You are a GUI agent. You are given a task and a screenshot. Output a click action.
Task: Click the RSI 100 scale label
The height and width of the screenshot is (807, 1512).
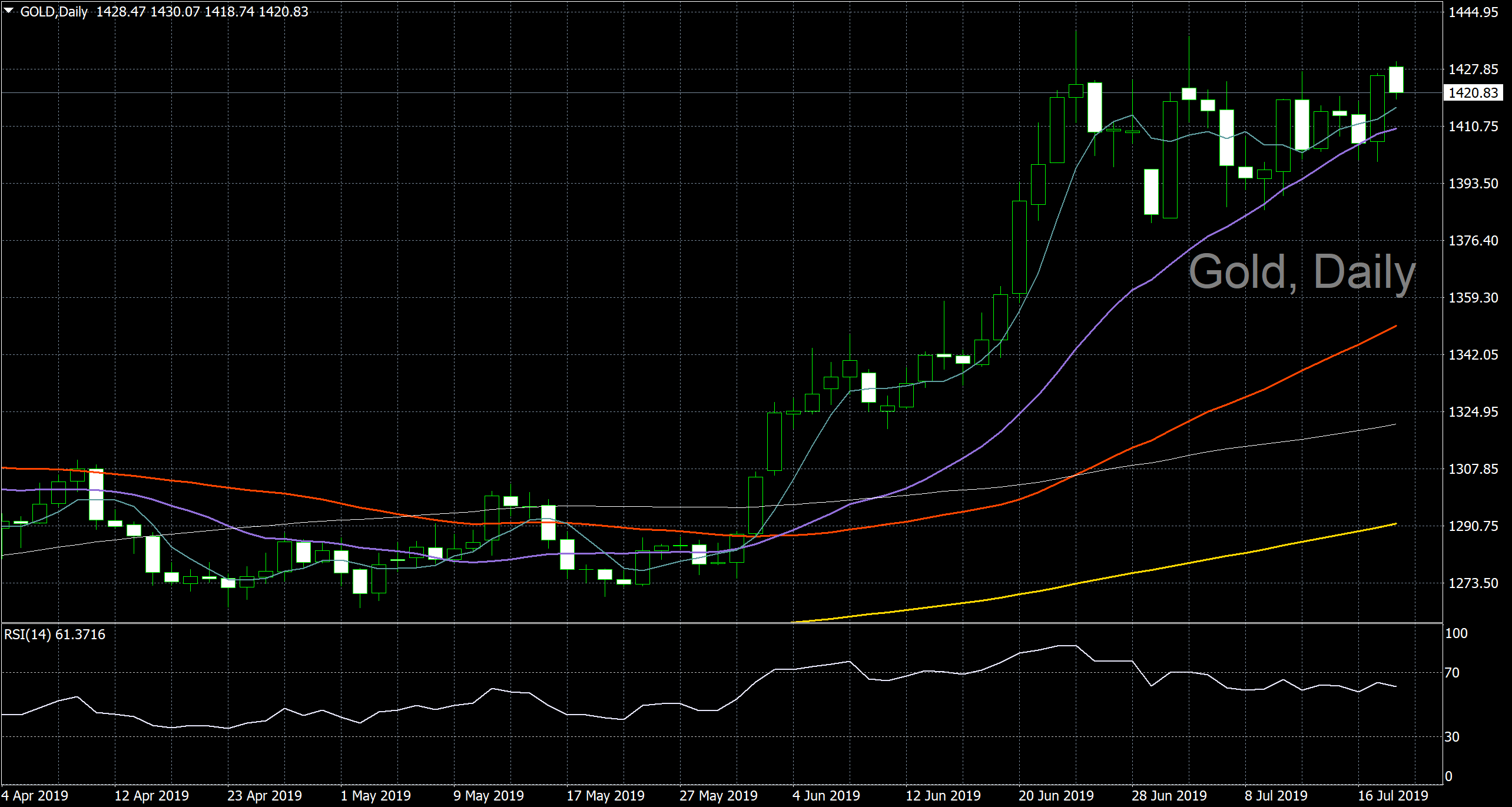(x=1456, y=633)
